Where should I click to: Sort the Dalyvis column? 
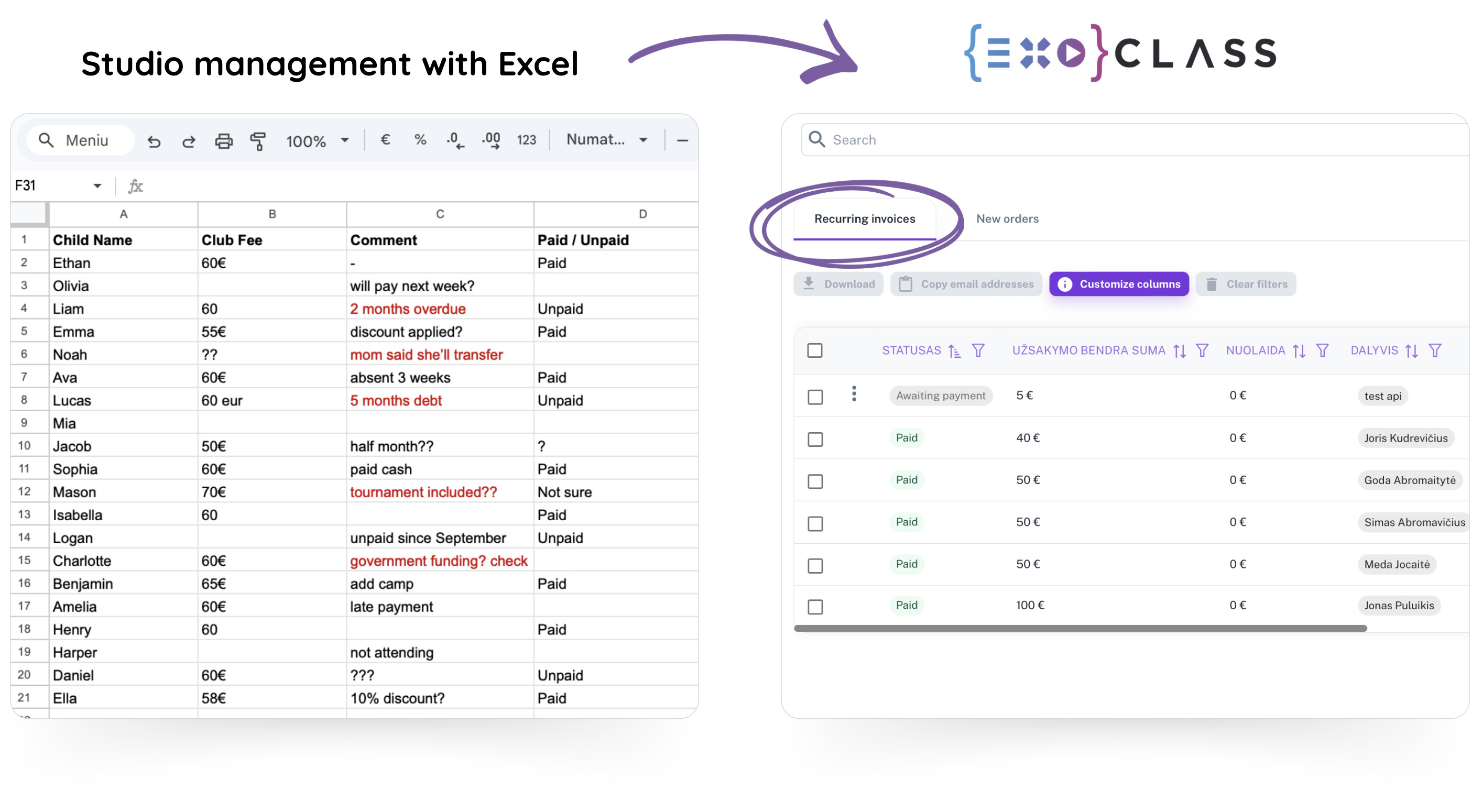point(1411,350)
